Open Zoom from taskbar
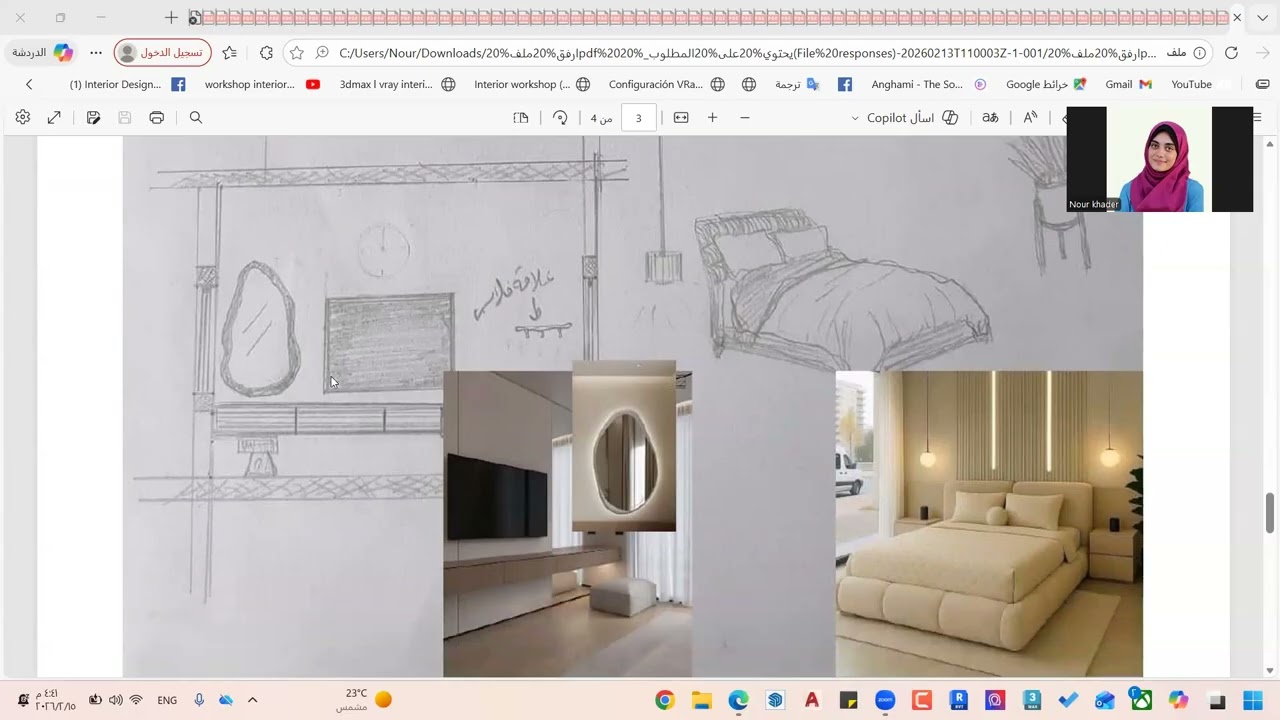 pyautogui.click(x=885, y=700)
